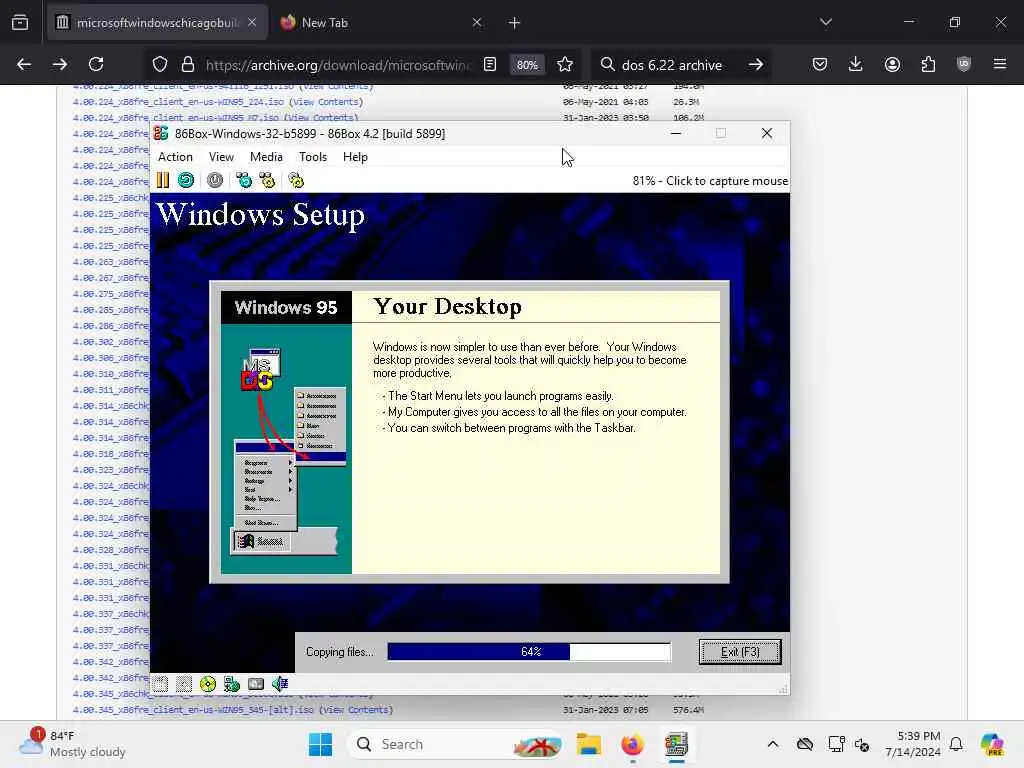Click the uBlock Origin shield icon
The image size is (1024, 768).
pos(964,64)
